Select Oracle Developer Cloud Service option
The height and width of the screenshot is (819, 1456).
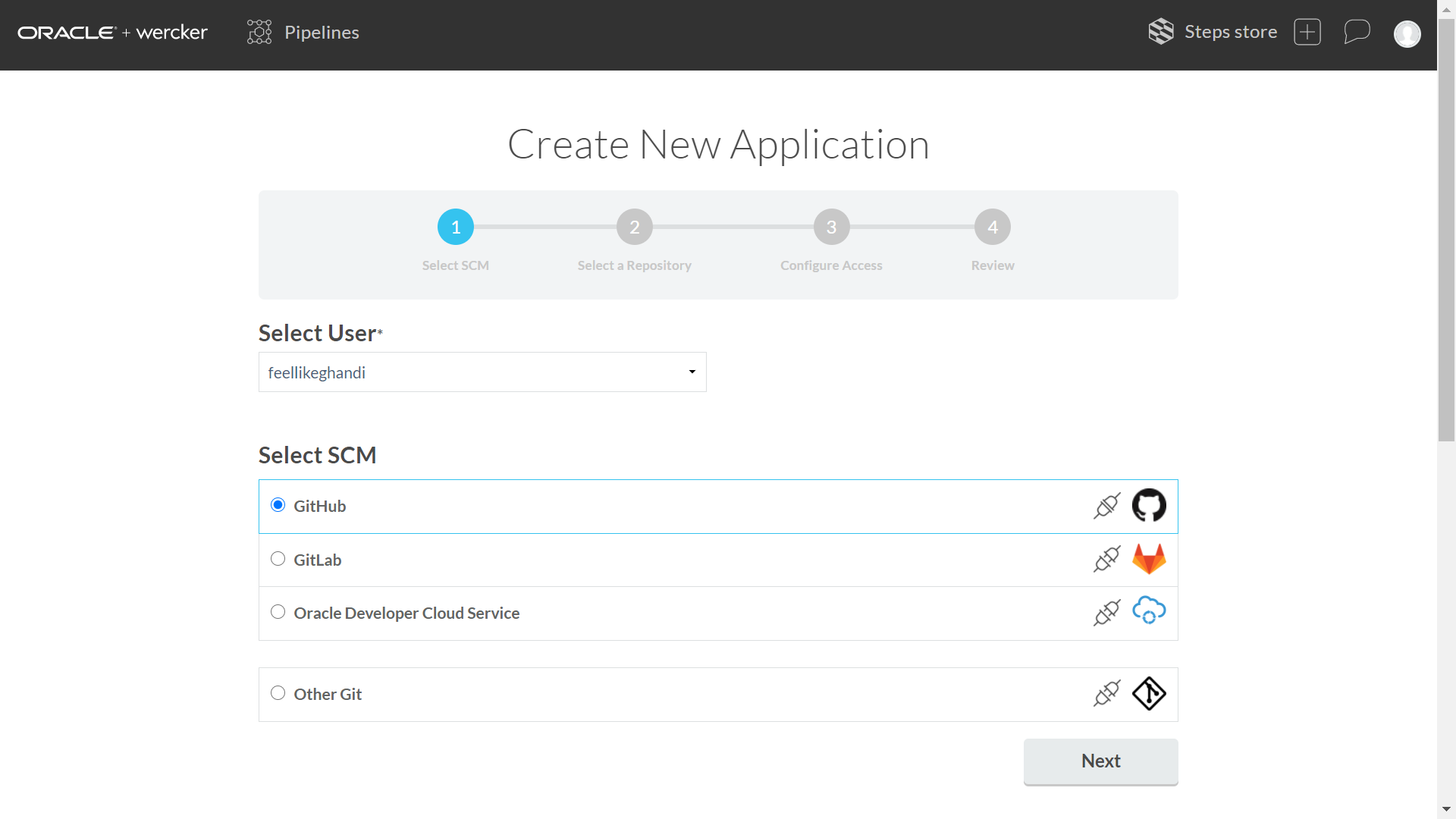coord(278,612)
